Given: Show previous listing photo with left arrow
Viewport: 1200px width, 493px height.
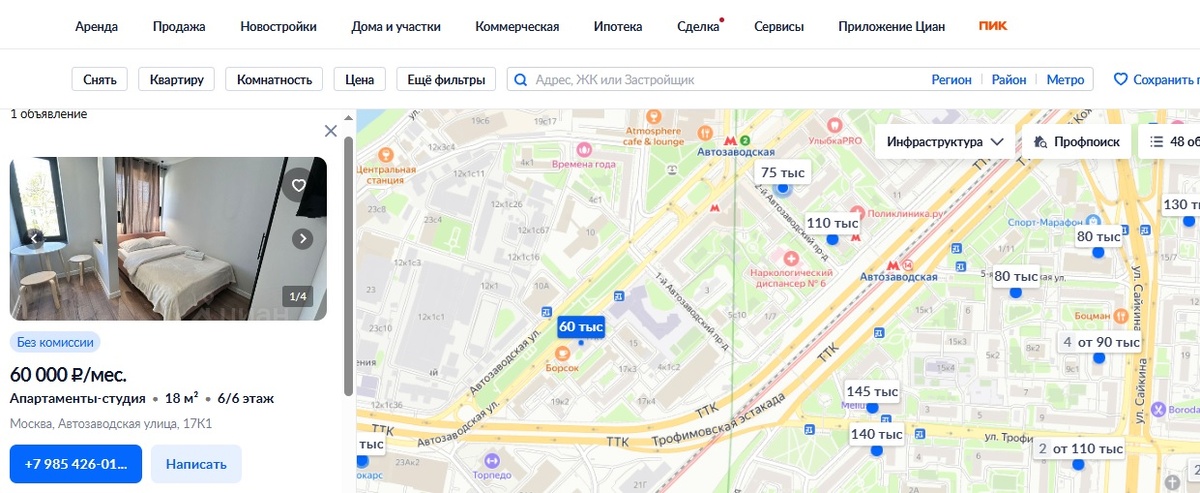Looking at the screenshot, I should [x=34, y=239].
